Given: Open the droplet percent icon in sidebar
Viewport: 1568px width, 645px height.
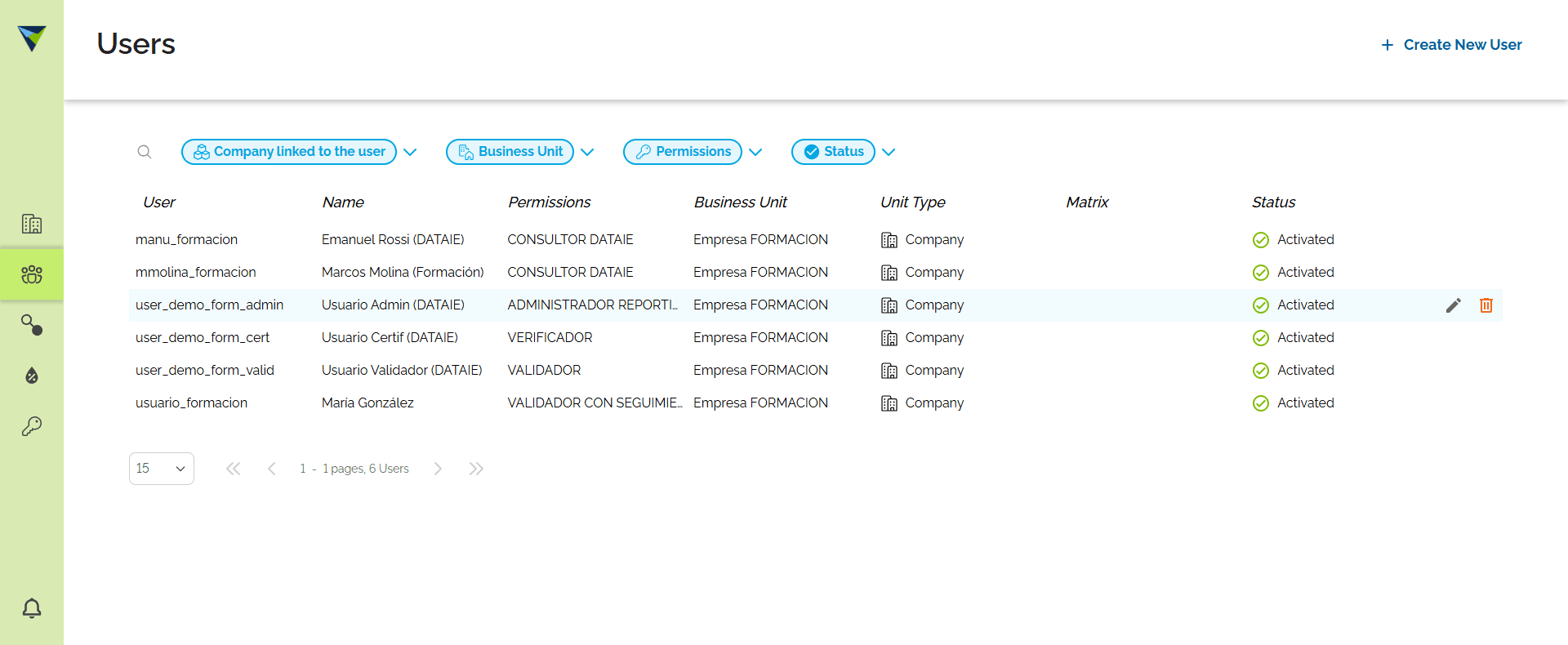Looking at the screenshot, I should [32, 376].
